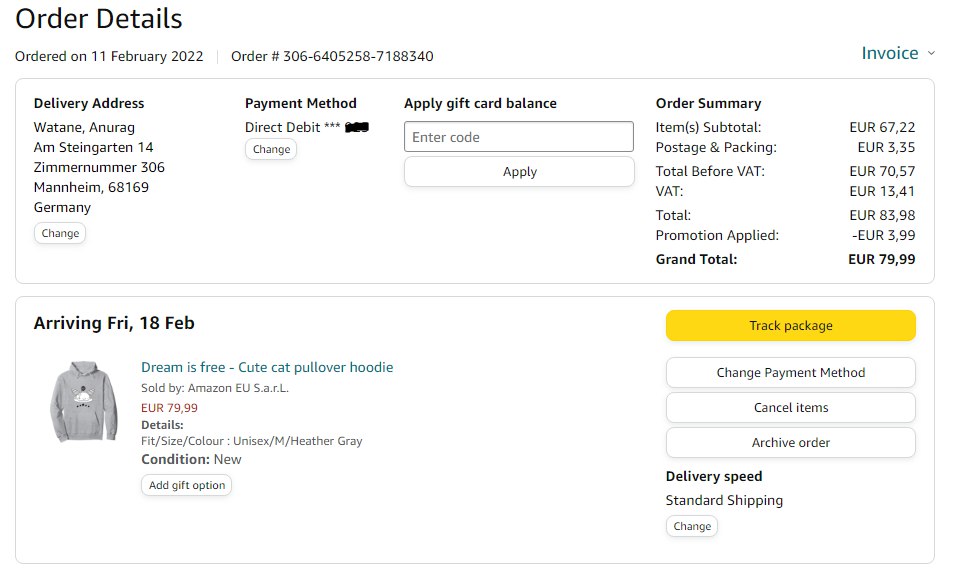Click the 'Arriving Fri, 18 Feb' heading
This screenshot has width=954, height=575.
114,323
